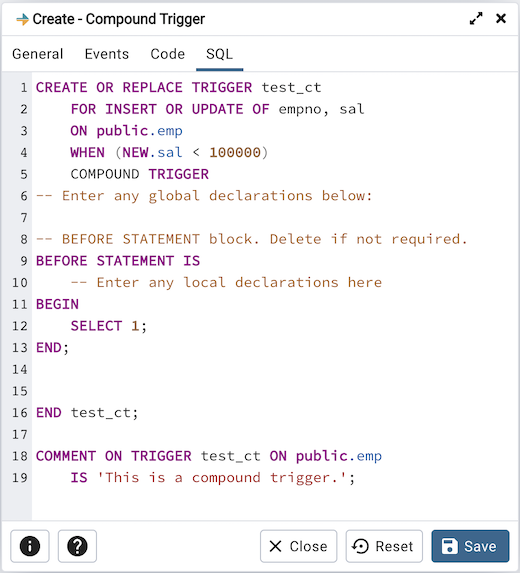This screenshot has height=573, width=520.
Task: Click the END test_ct; line
Action: coord(87,413)
